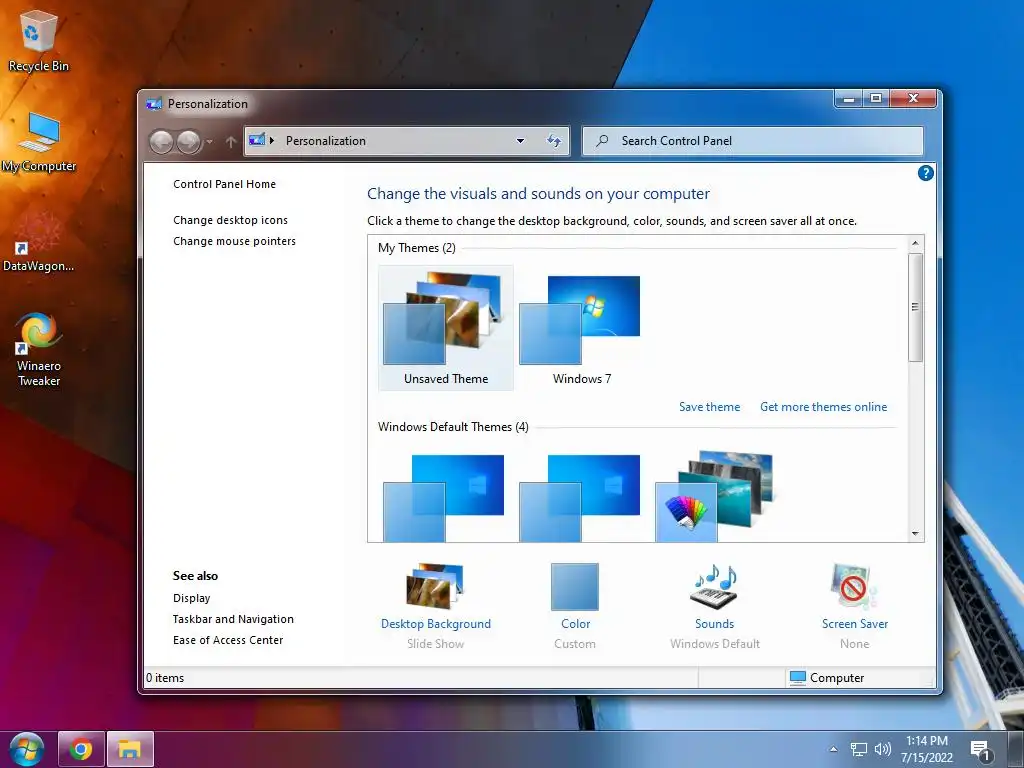The image size is (1024, 768).
Task: Open Desktop Background settings icon
Action: [x=435, y=586]
